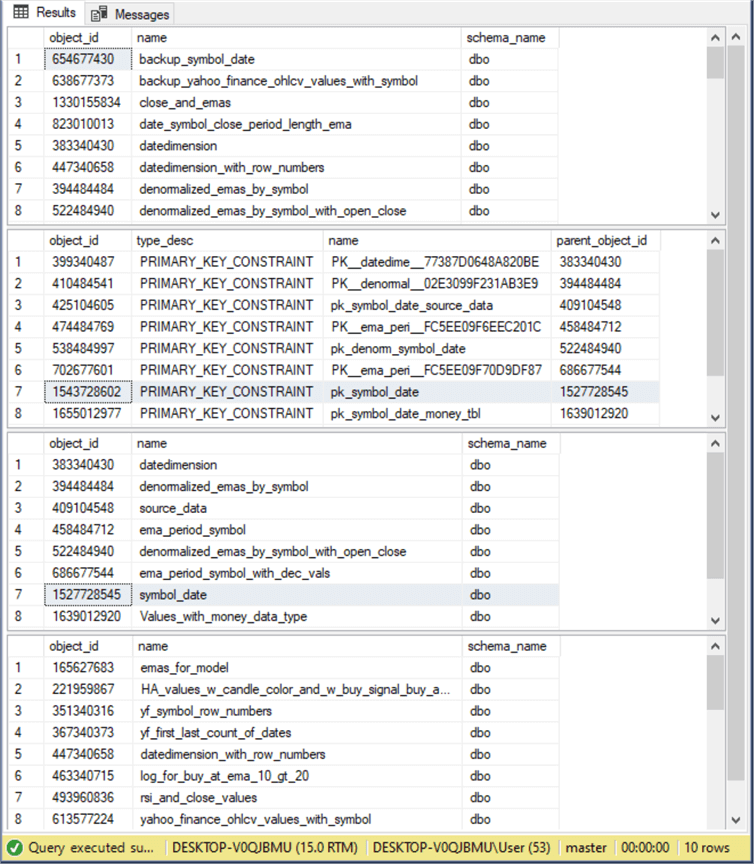Select ema_period_symbol_with_dec_vals cell

297,573
